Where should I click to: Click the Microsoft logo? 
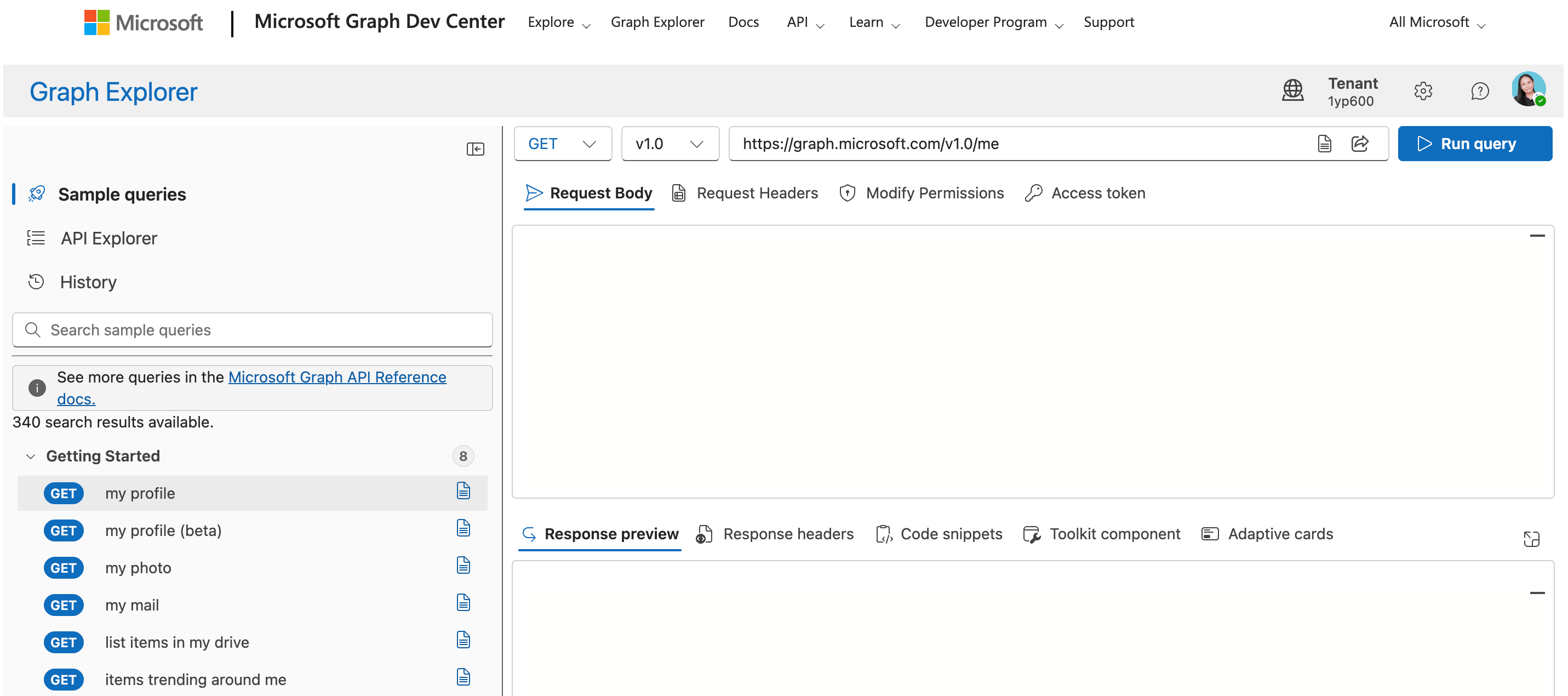click(143, 22)
